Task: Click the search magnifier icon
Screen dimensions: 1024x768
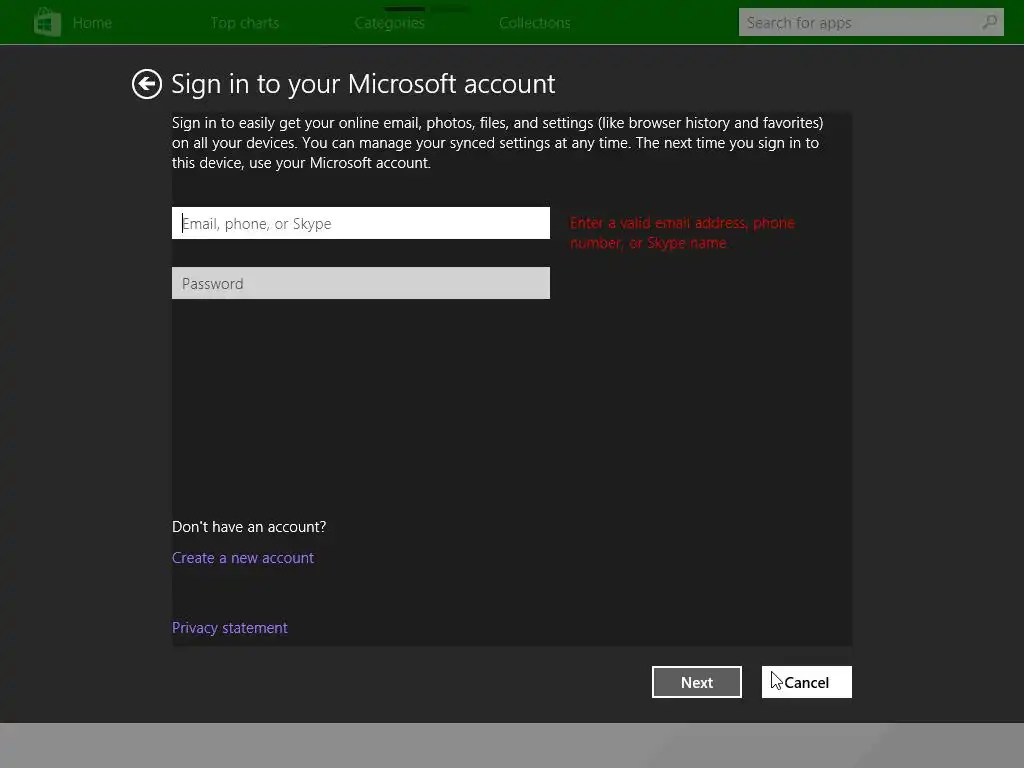Action: coord(989,22)
